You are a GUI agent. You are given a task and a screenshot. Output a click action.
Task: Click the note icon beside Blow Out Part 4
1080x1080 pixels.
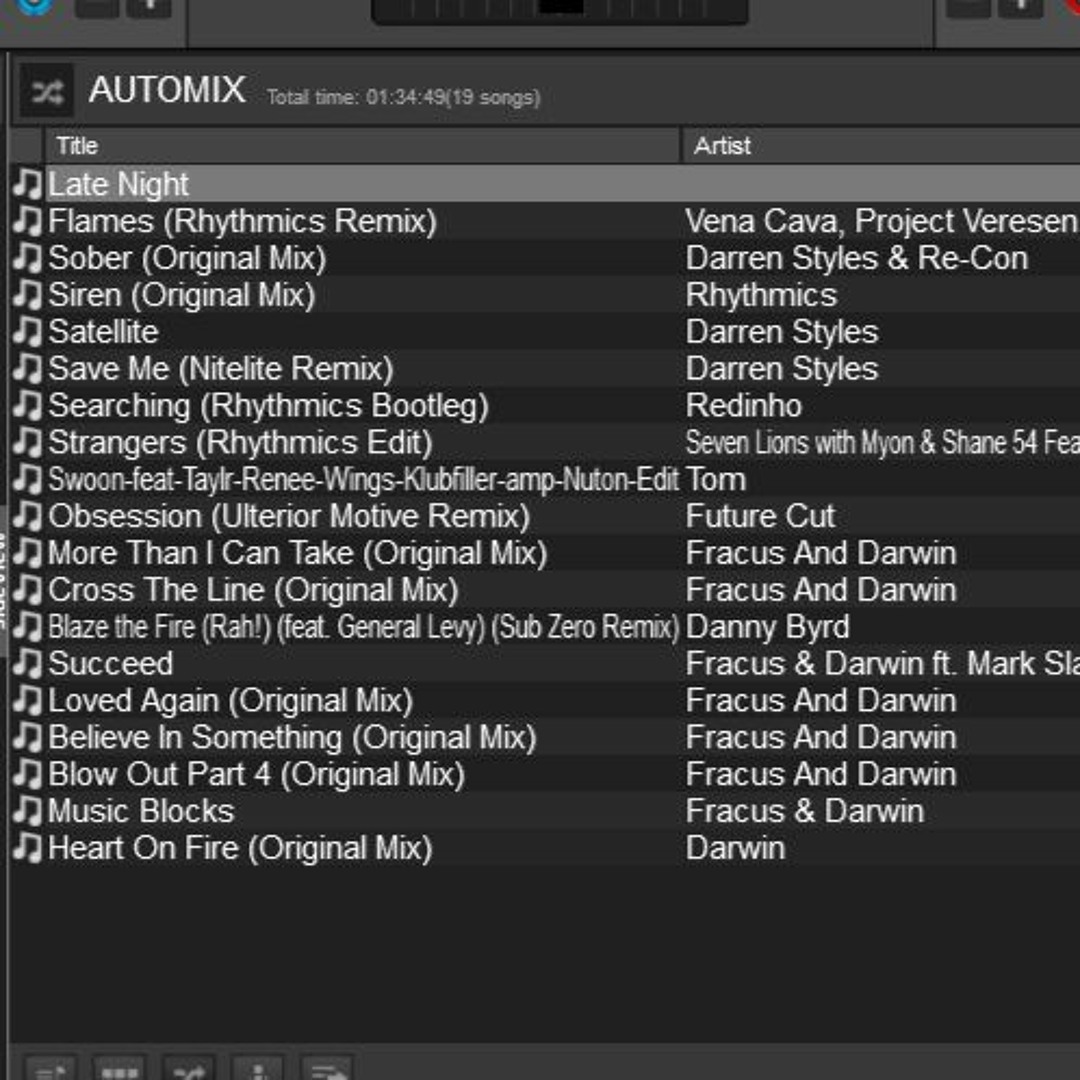point(28,774)
